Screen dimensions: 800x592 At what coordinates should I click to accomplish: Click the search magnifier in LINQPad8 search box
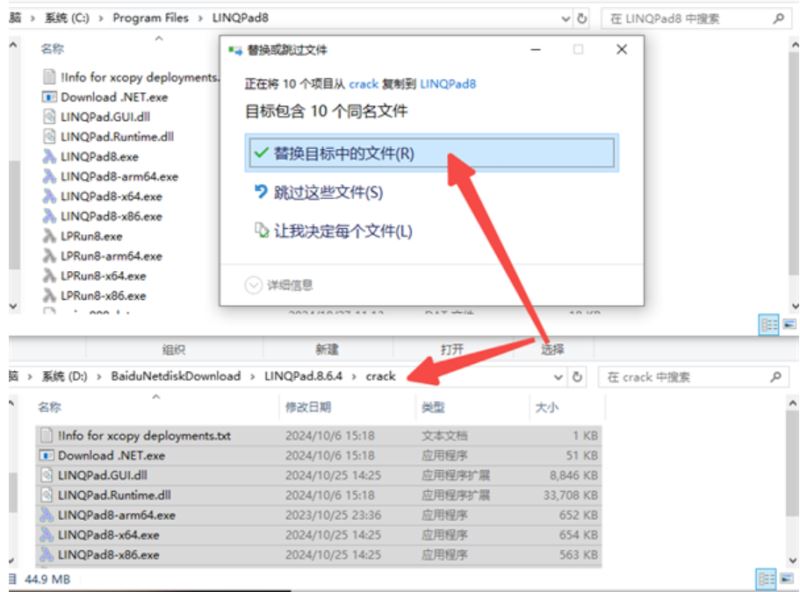coord(777,18)
